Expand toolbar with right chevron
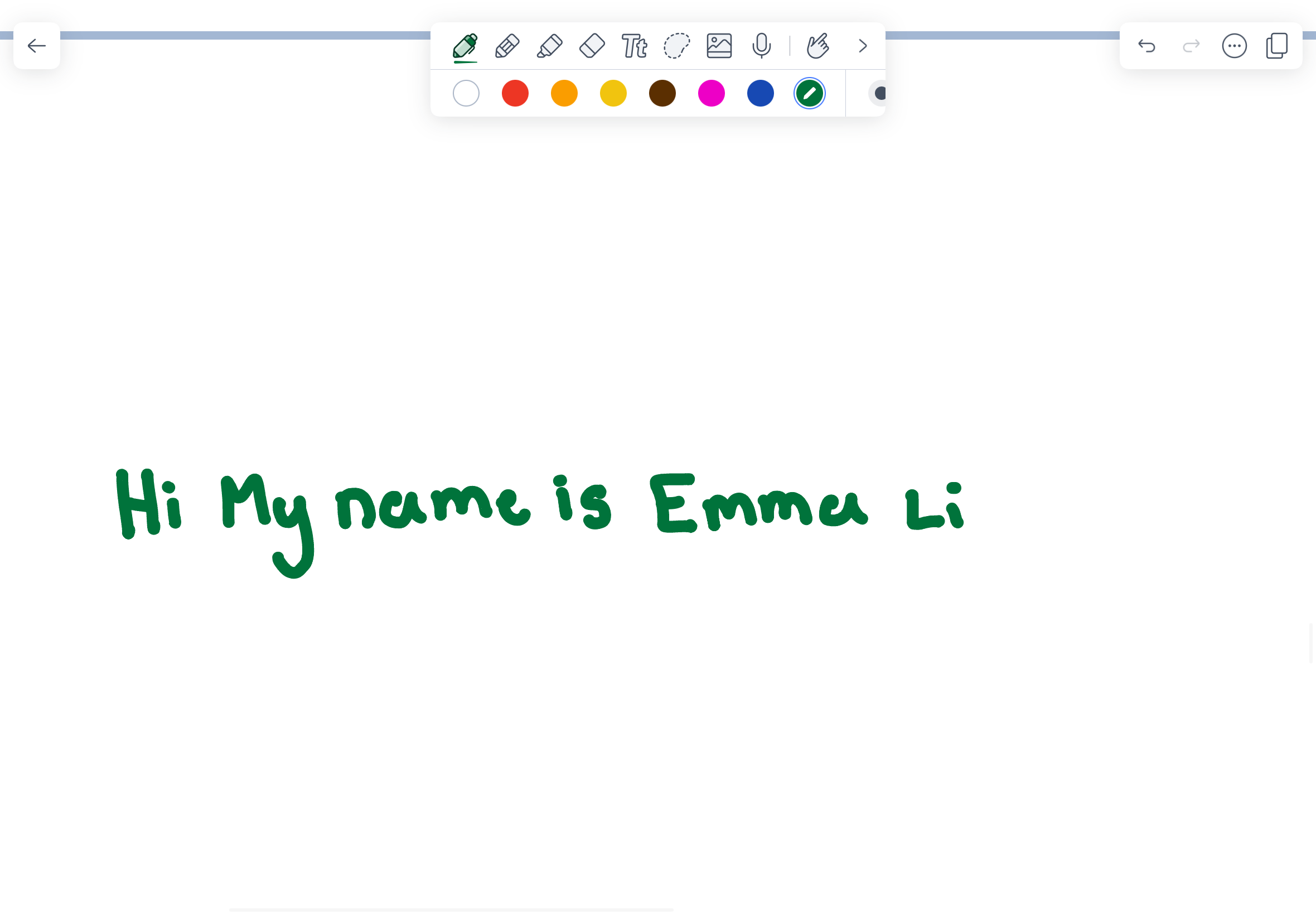 863,46
